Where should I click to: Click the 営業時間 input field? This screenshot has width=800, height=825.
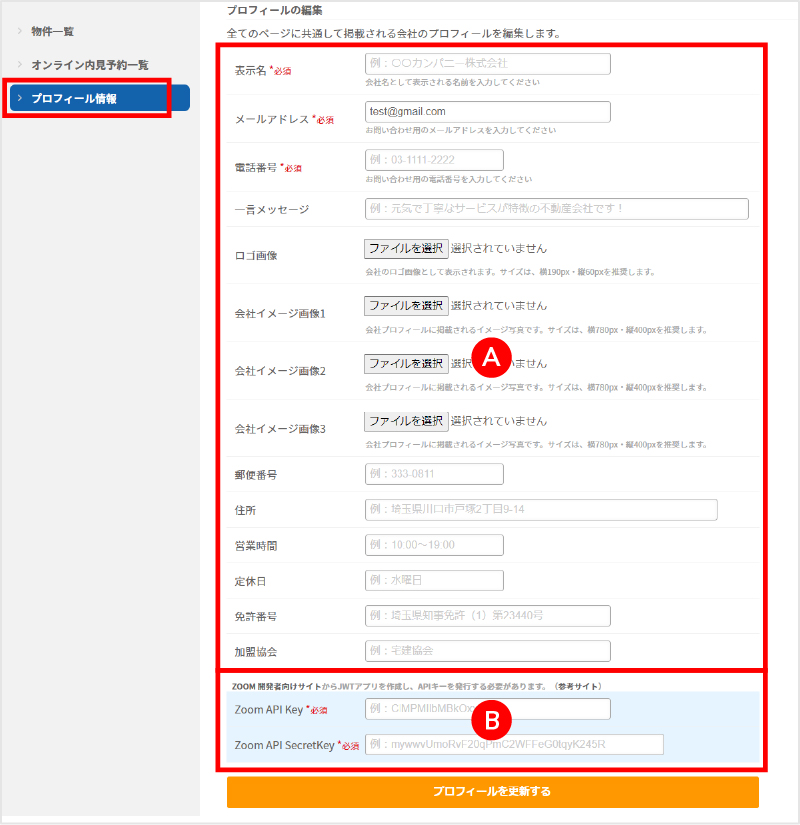coord(434,545)
